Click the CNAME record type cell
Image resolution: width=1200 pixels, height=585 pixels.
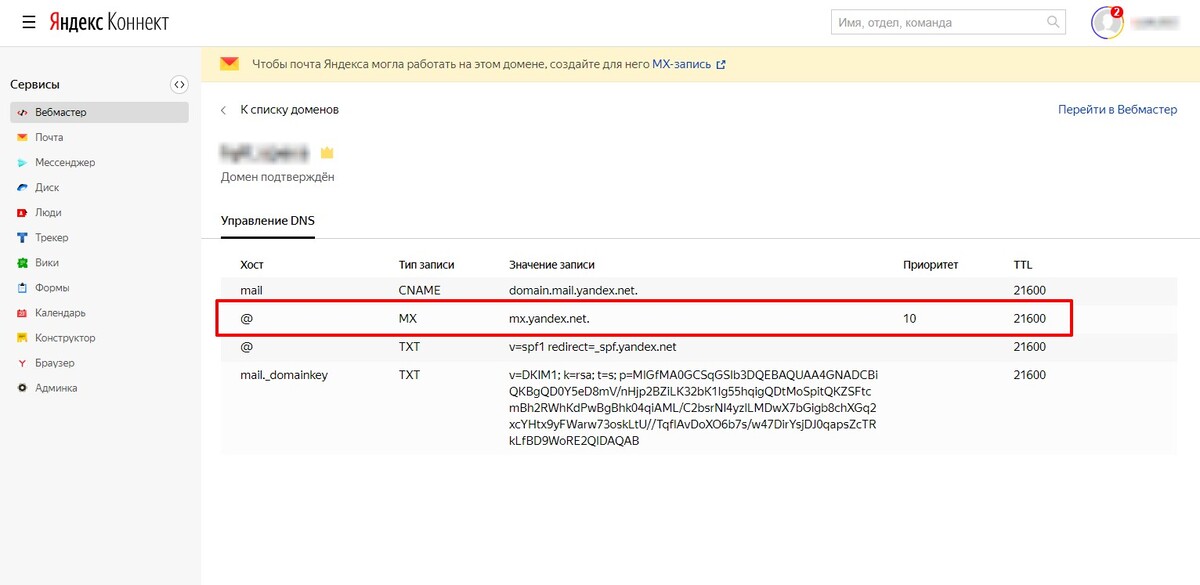[x=419, y=291]
